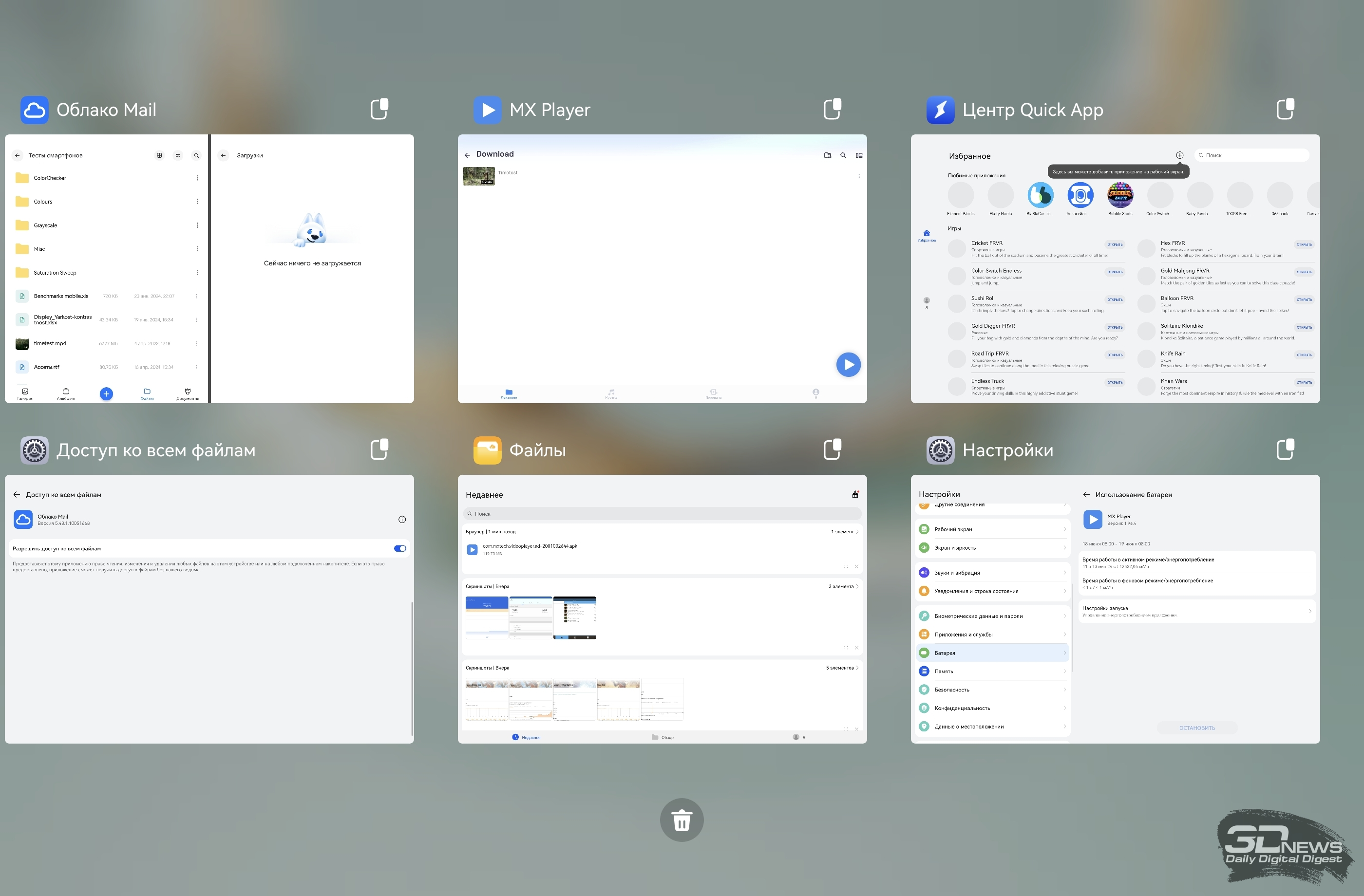Select Батарея in Настройки list

click(992, 653)
